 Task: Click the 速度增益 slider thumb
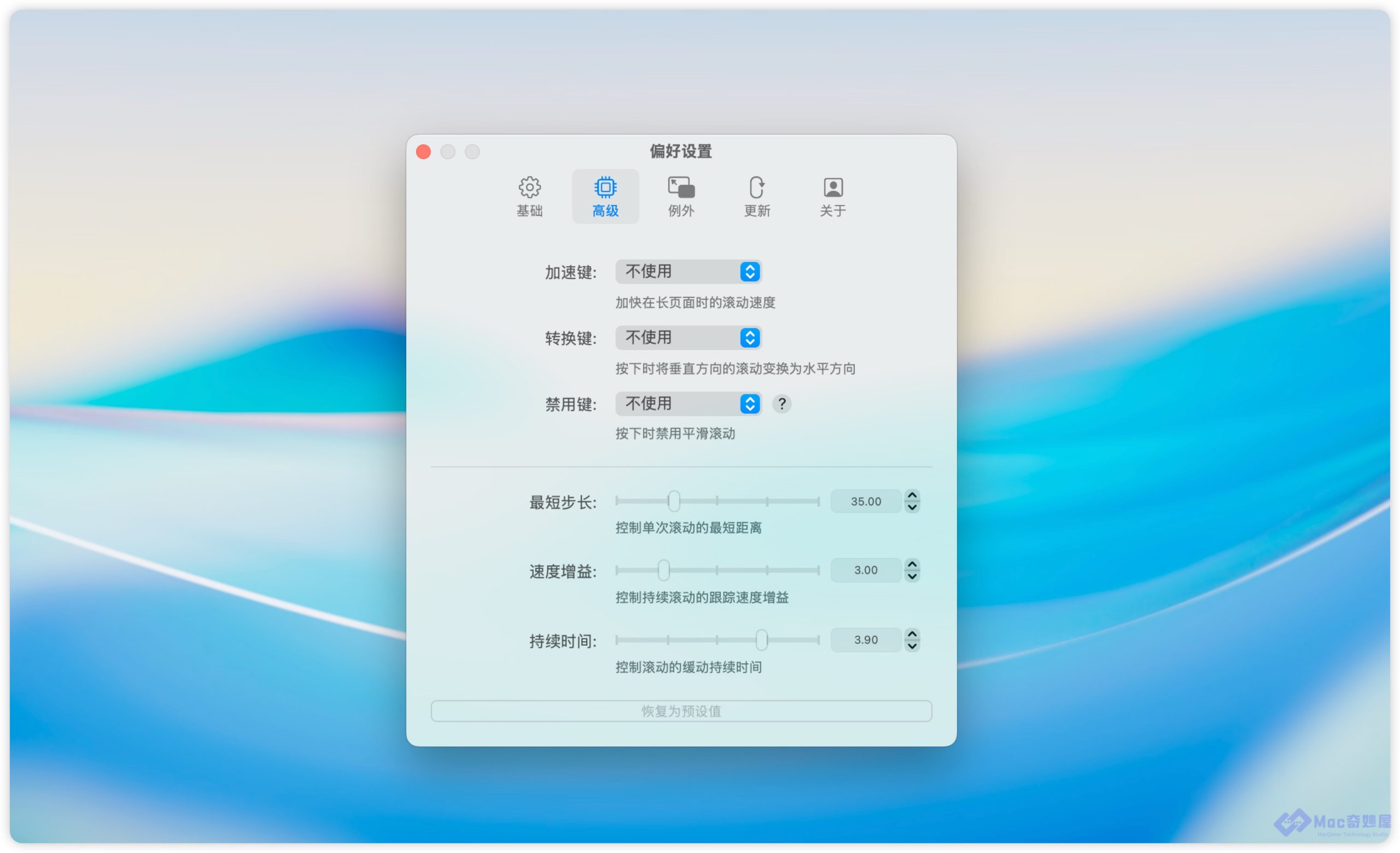664,570
